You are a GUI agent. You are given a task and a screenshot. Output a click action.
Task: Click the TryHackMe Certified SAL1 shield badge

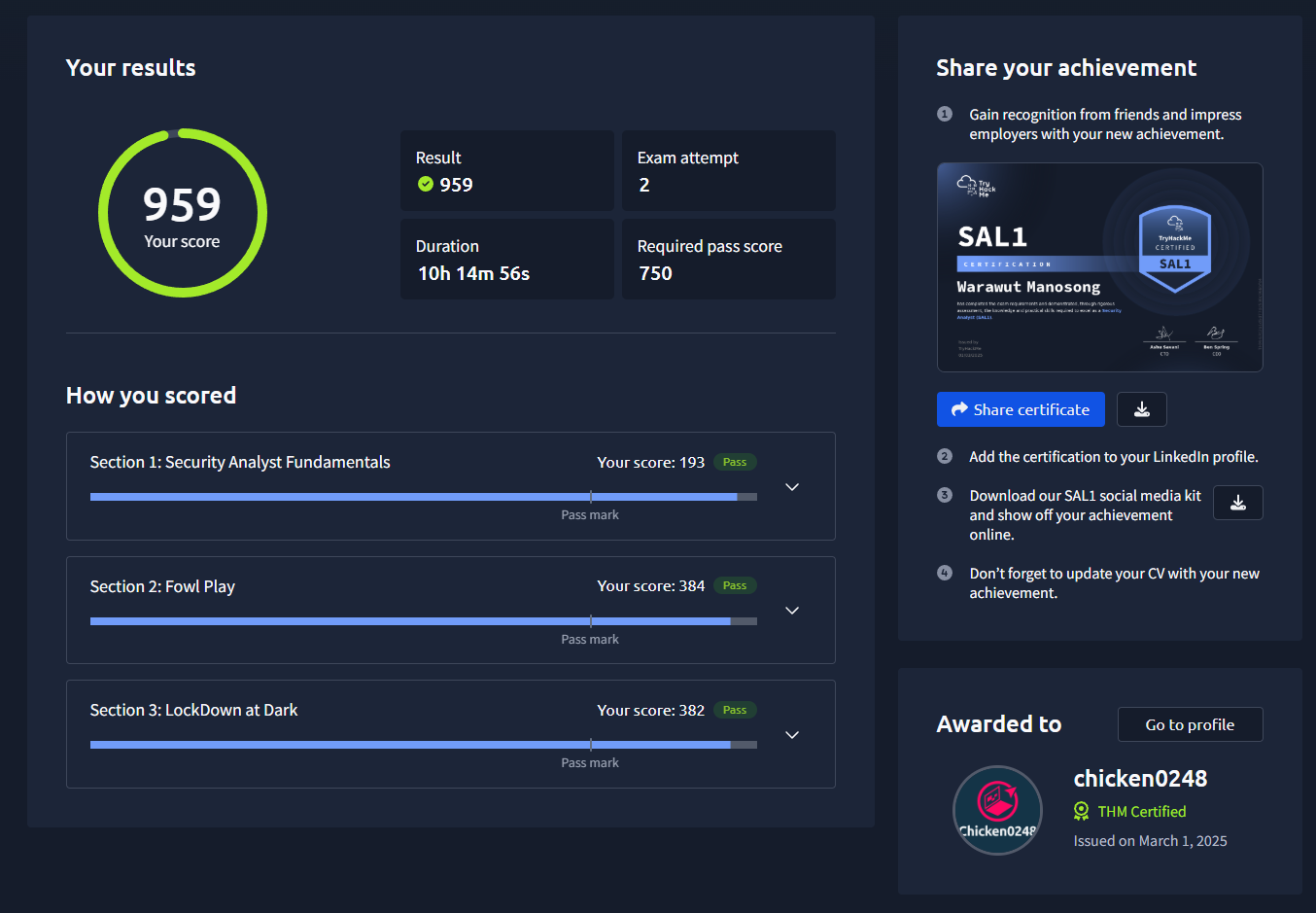[x=1175, y=249]
